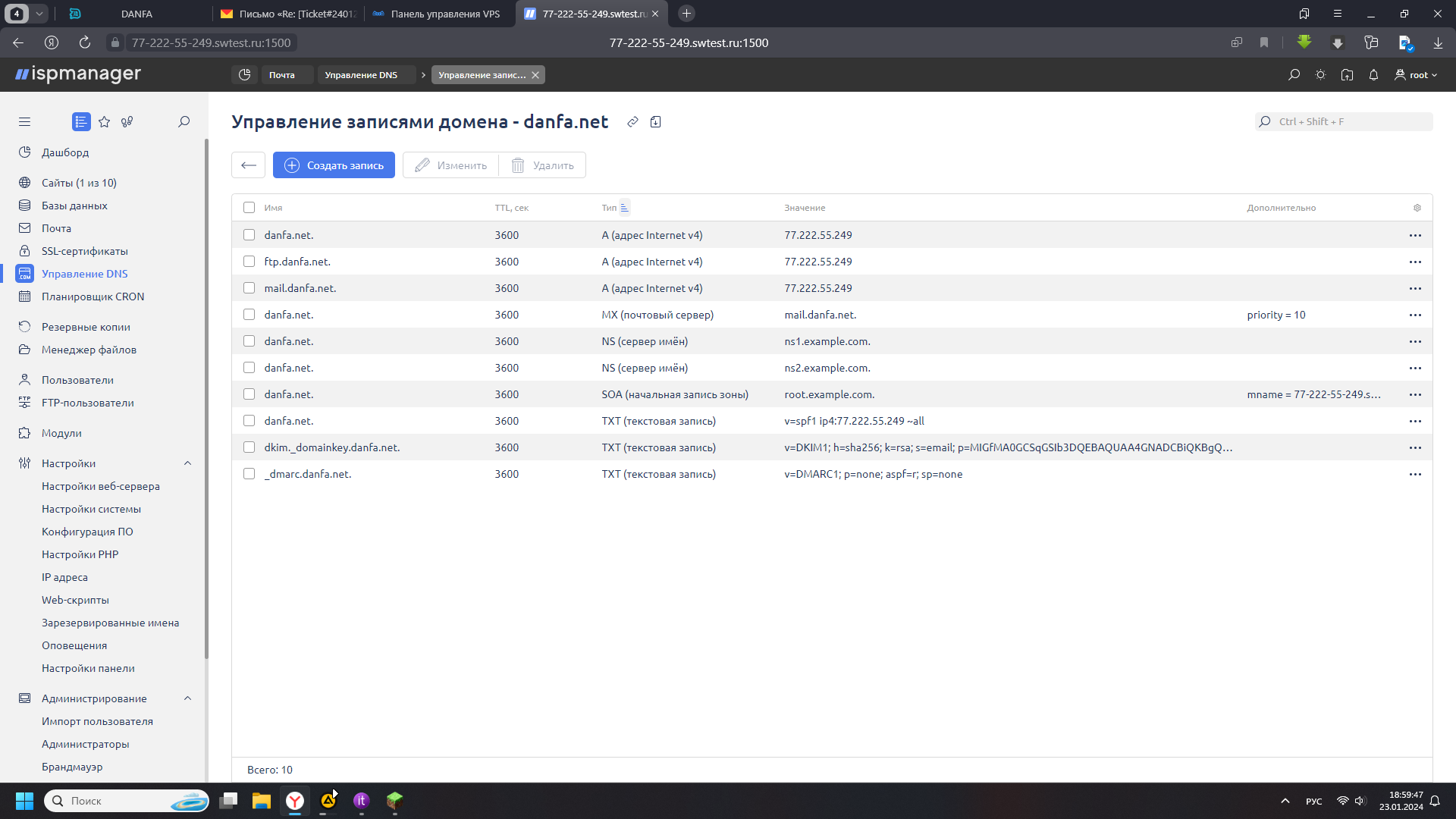Screen dimensions: 1456x819
Task: Close the Управление записями panel tab
Action: [535, 75]
